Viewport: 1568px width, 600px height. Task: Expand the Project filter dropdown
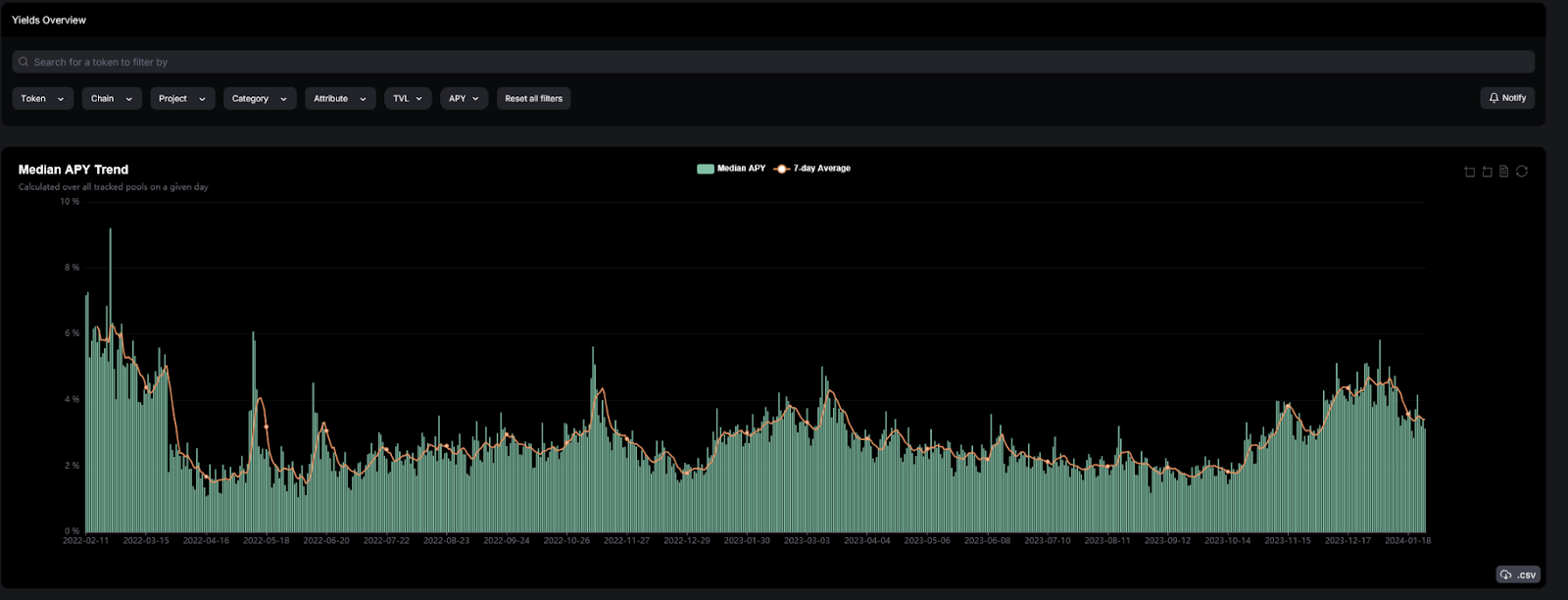(x=182, y=98)
